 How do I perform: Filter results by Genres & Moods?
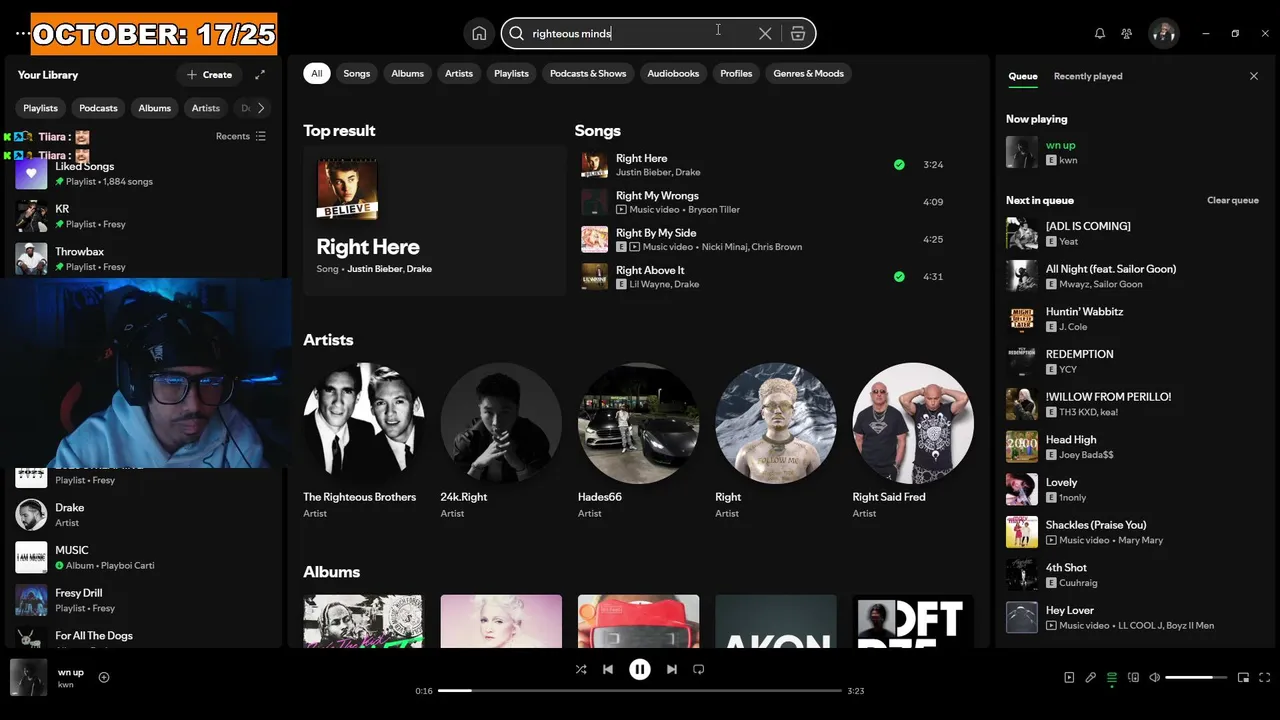click(809, 73)
